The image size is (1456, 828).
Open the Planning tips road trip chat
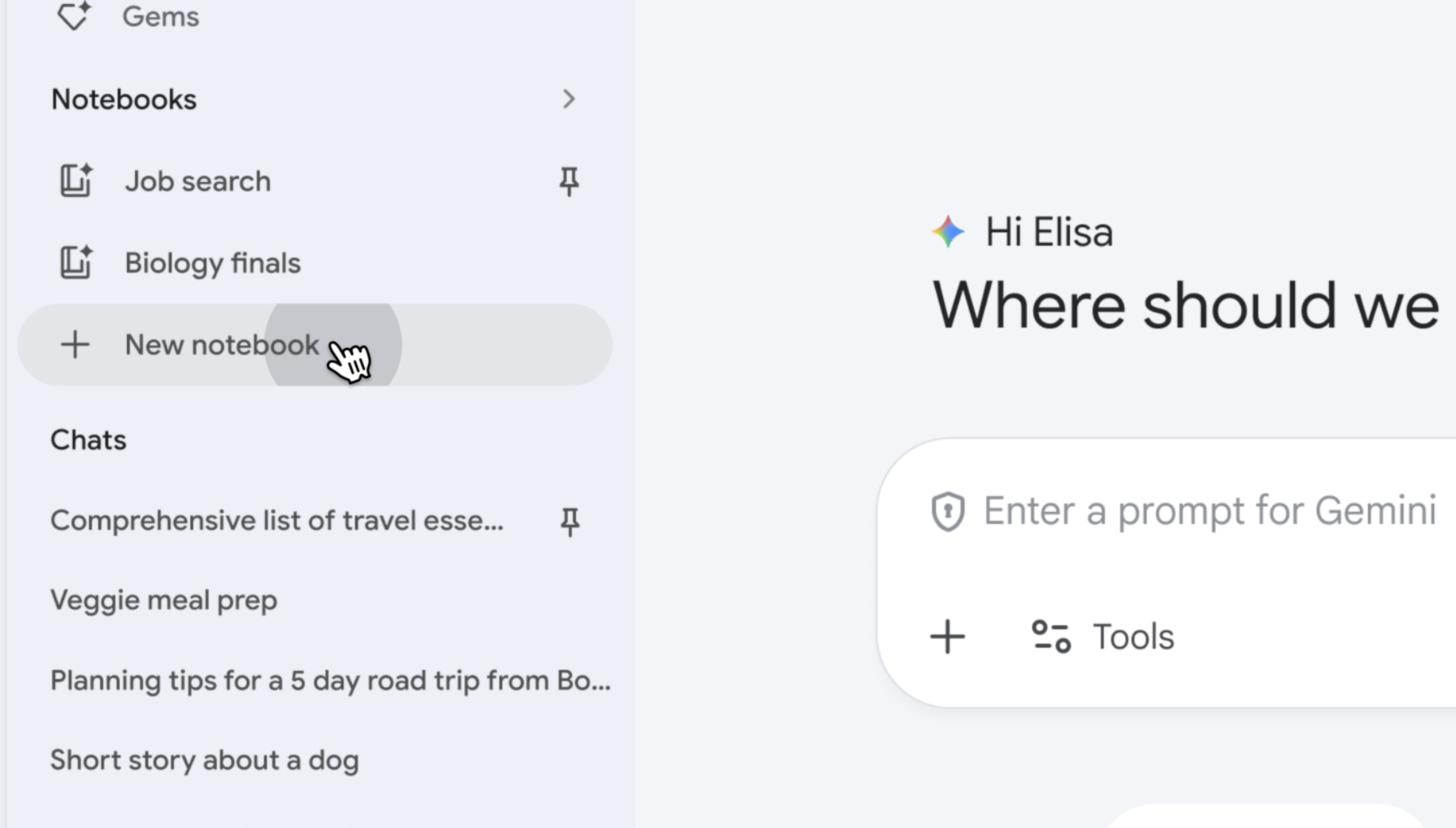point(330,681)
